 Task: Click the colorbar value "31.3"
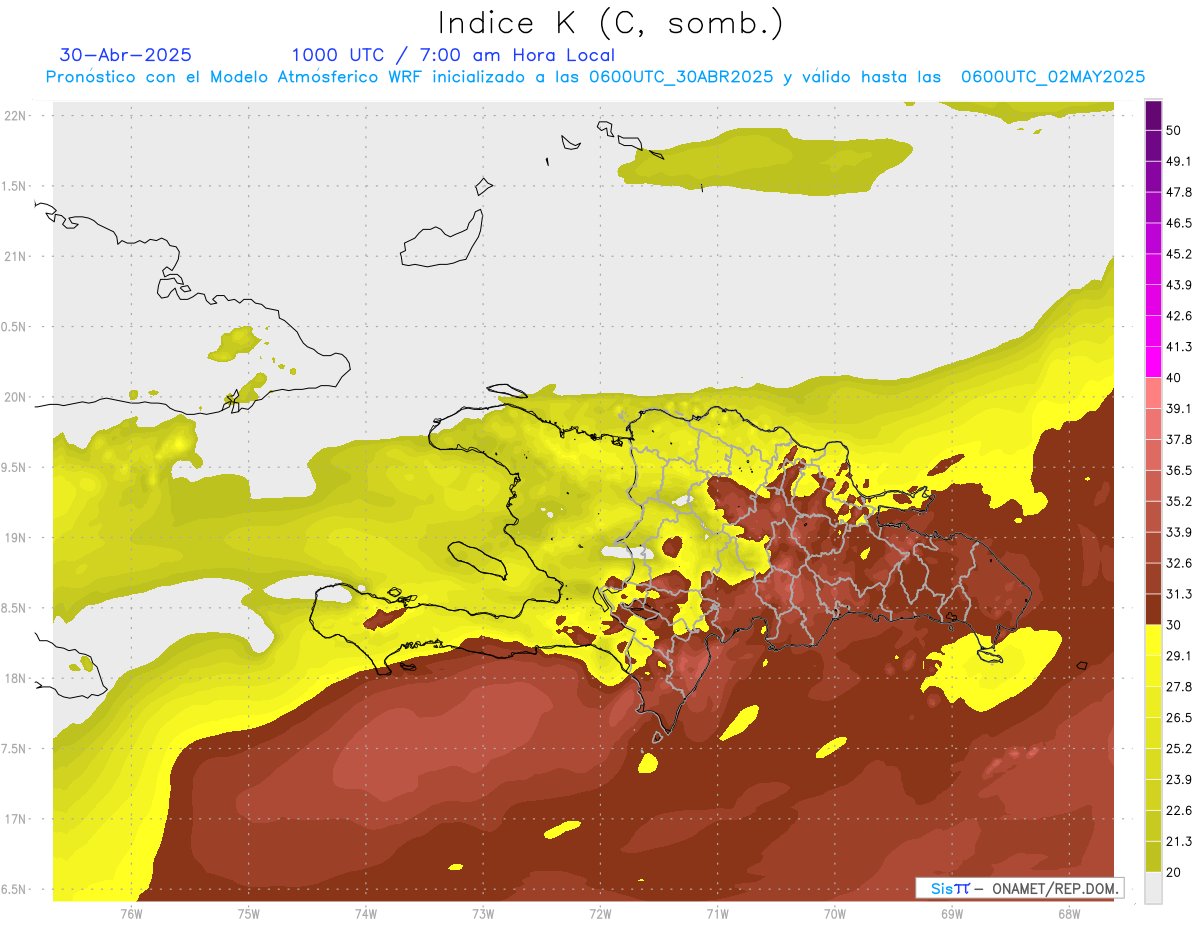[x=1180, y=594]
